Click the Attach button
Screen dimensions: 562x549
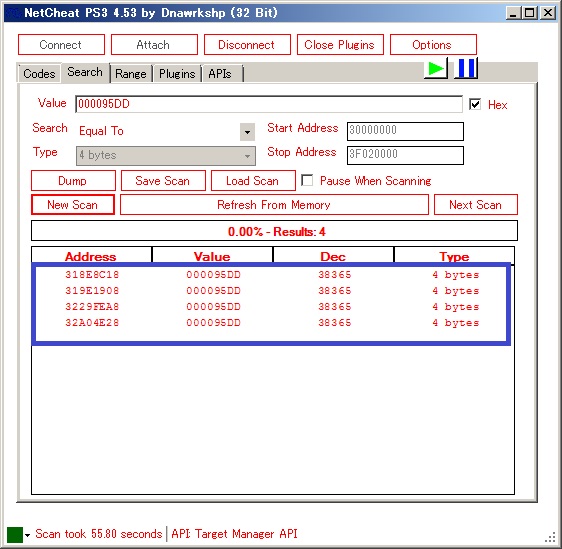154,45
